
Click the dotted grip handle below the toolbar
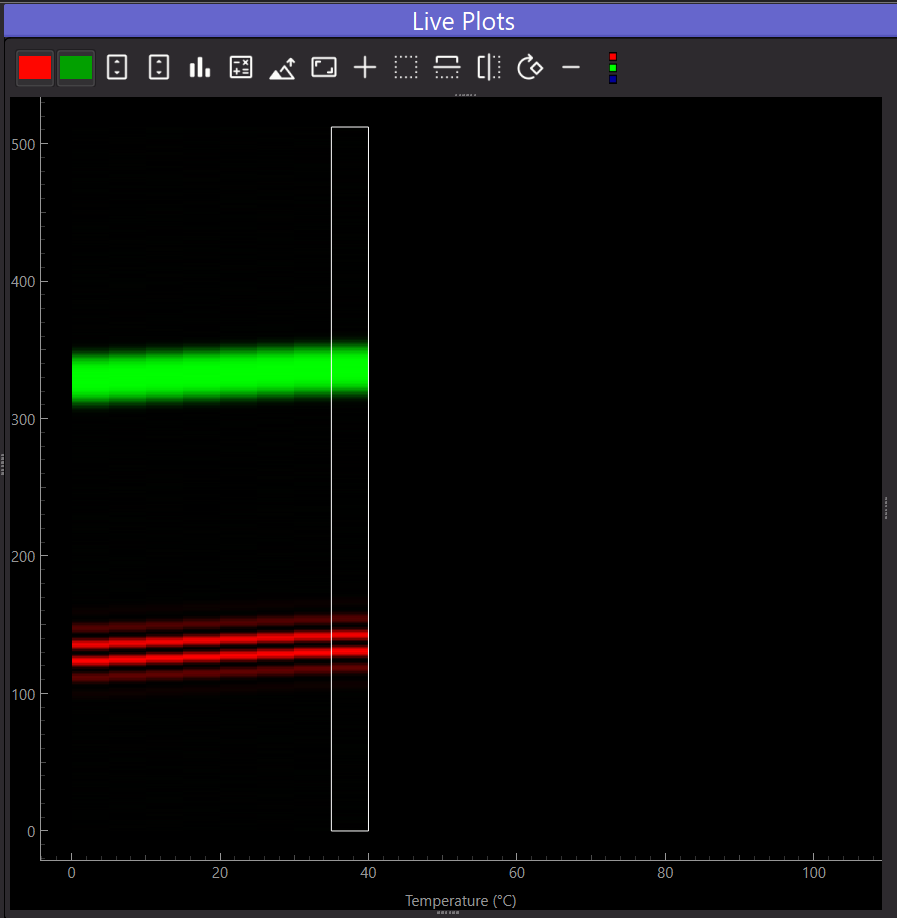click(x=465, y=94)
